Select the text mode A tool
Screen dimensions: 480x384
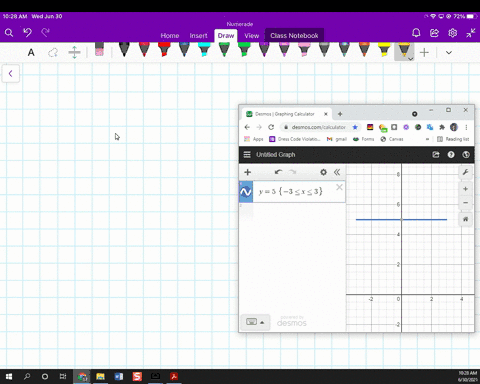point(31,53)
